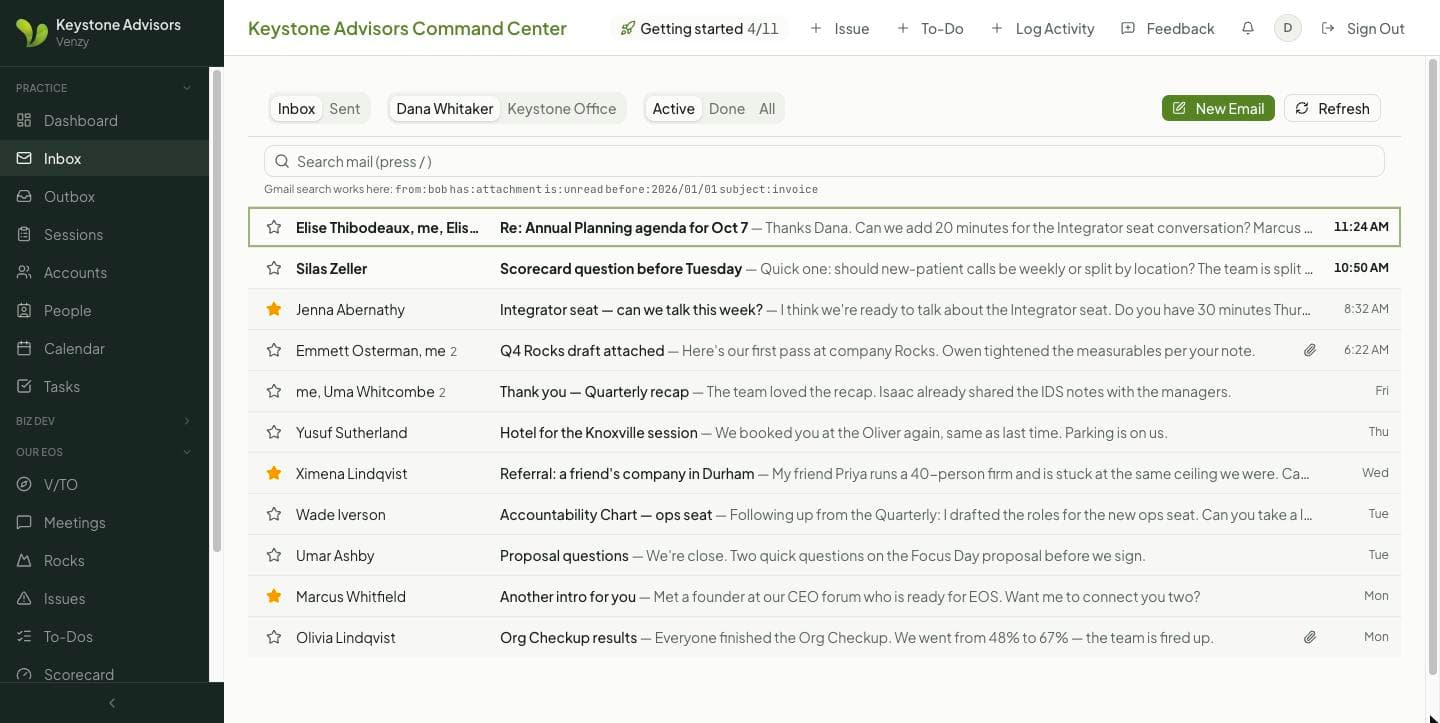
Task: Star the Elise Thibodeaux email
Action: point(274,227)
